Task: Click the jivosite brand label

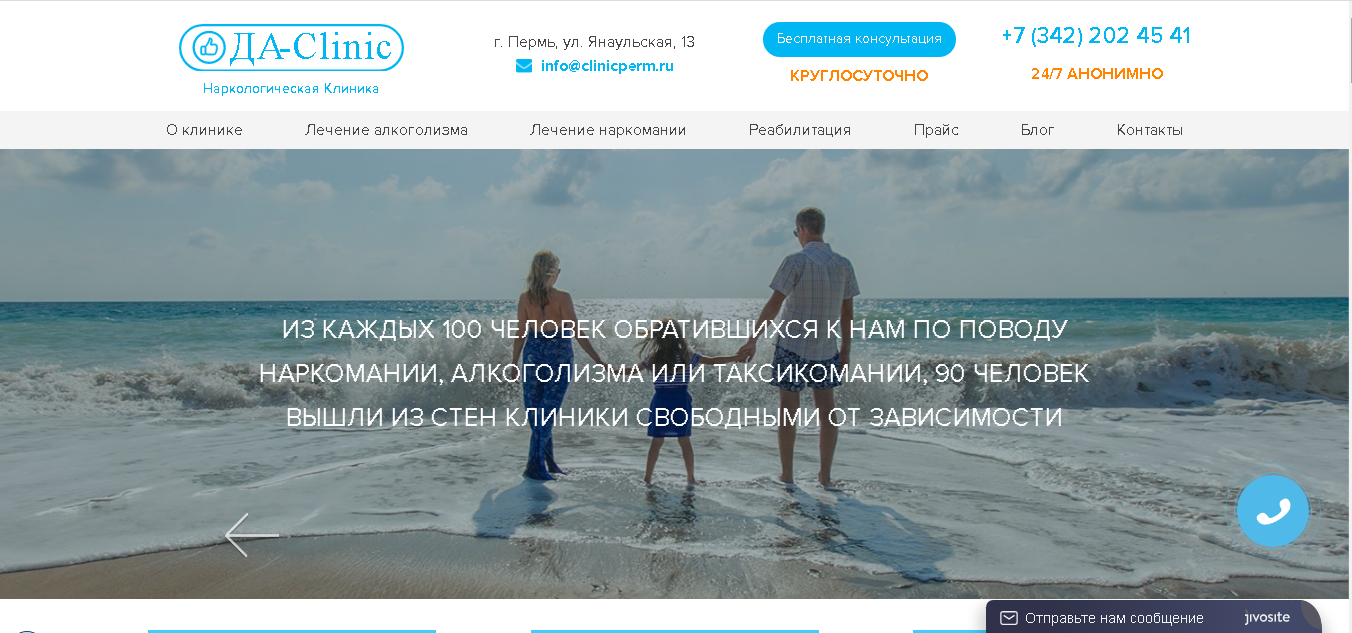Action: pos(1267,617)
